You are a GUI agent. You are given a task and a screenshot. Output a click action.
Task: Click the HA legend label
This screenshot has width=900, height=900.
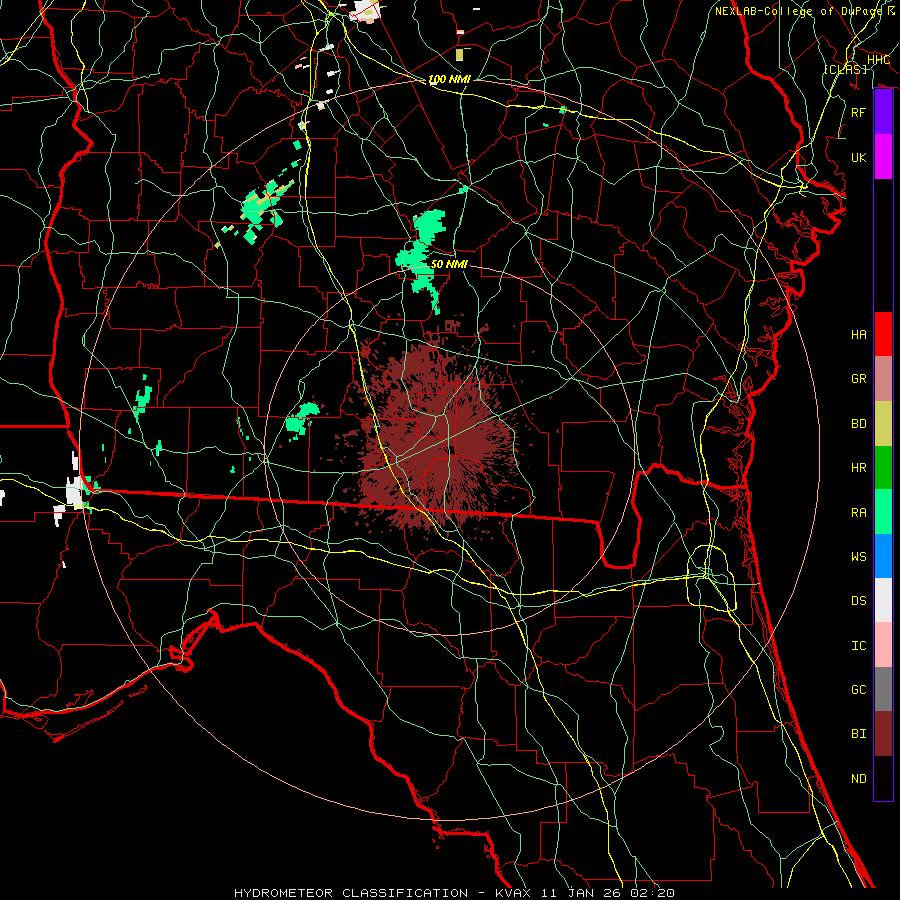pos(859,335)
